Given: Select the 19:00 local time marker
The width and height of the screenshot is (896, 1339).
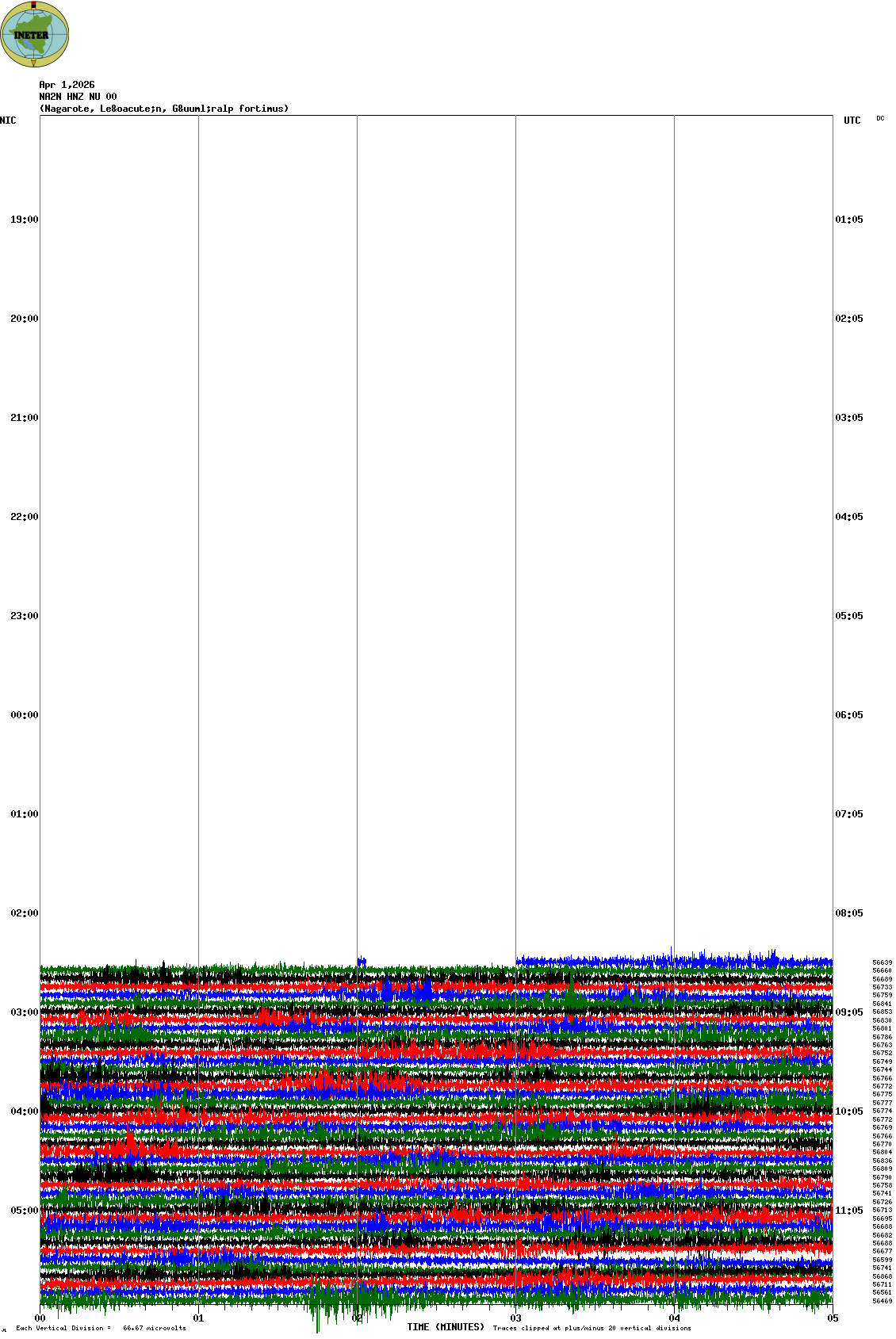Looking at the screenshot, I should point(24,220).
